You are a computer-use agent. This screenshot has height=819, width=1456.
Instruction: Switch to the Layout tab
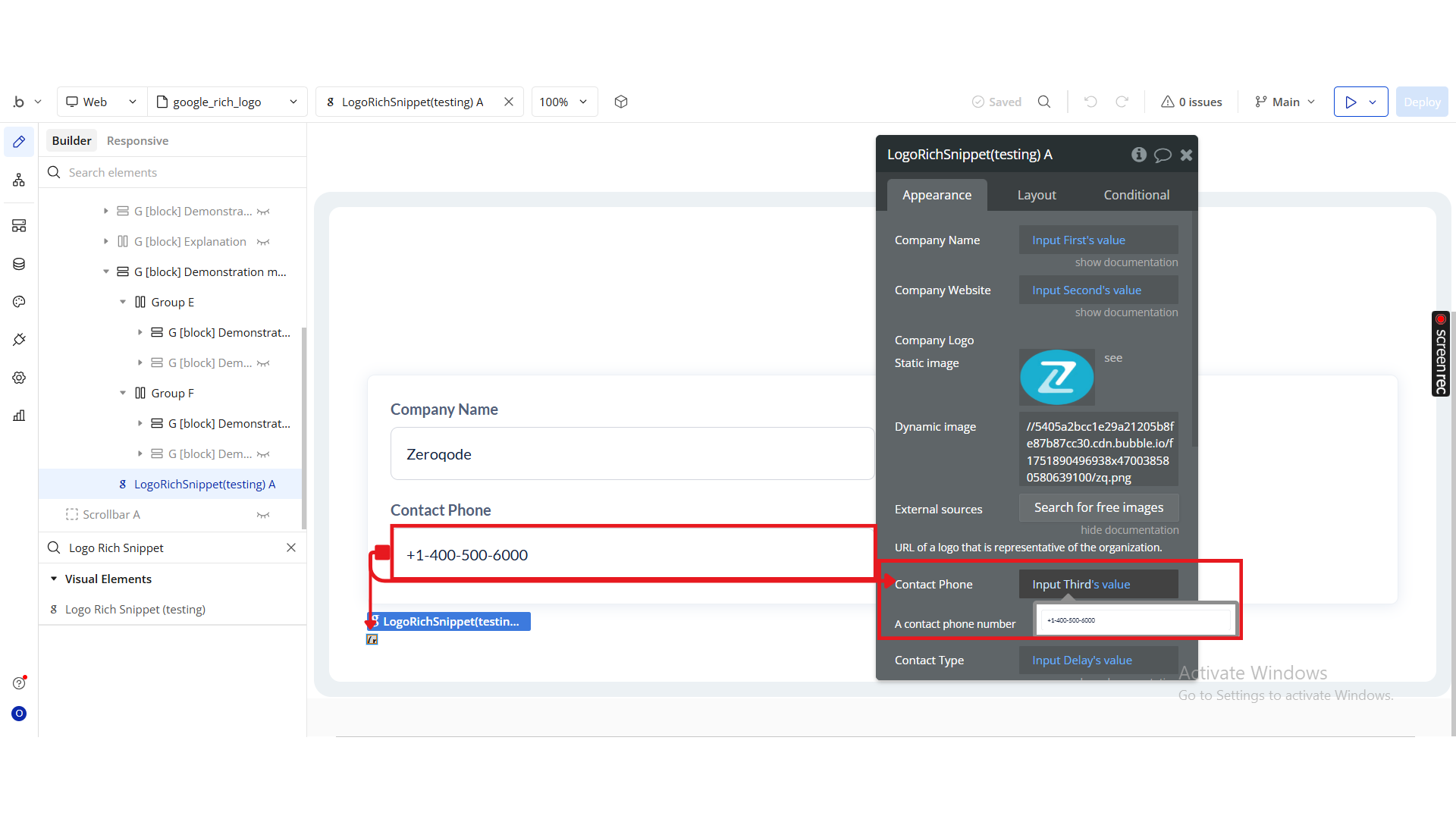click(x=1036, y=195)
